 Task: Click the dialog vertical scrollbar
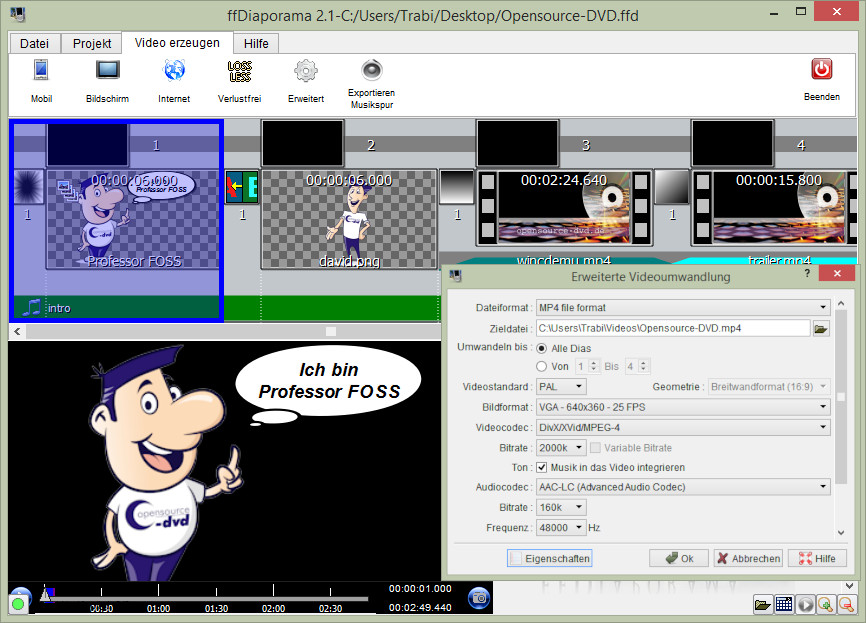click(841, 397)
